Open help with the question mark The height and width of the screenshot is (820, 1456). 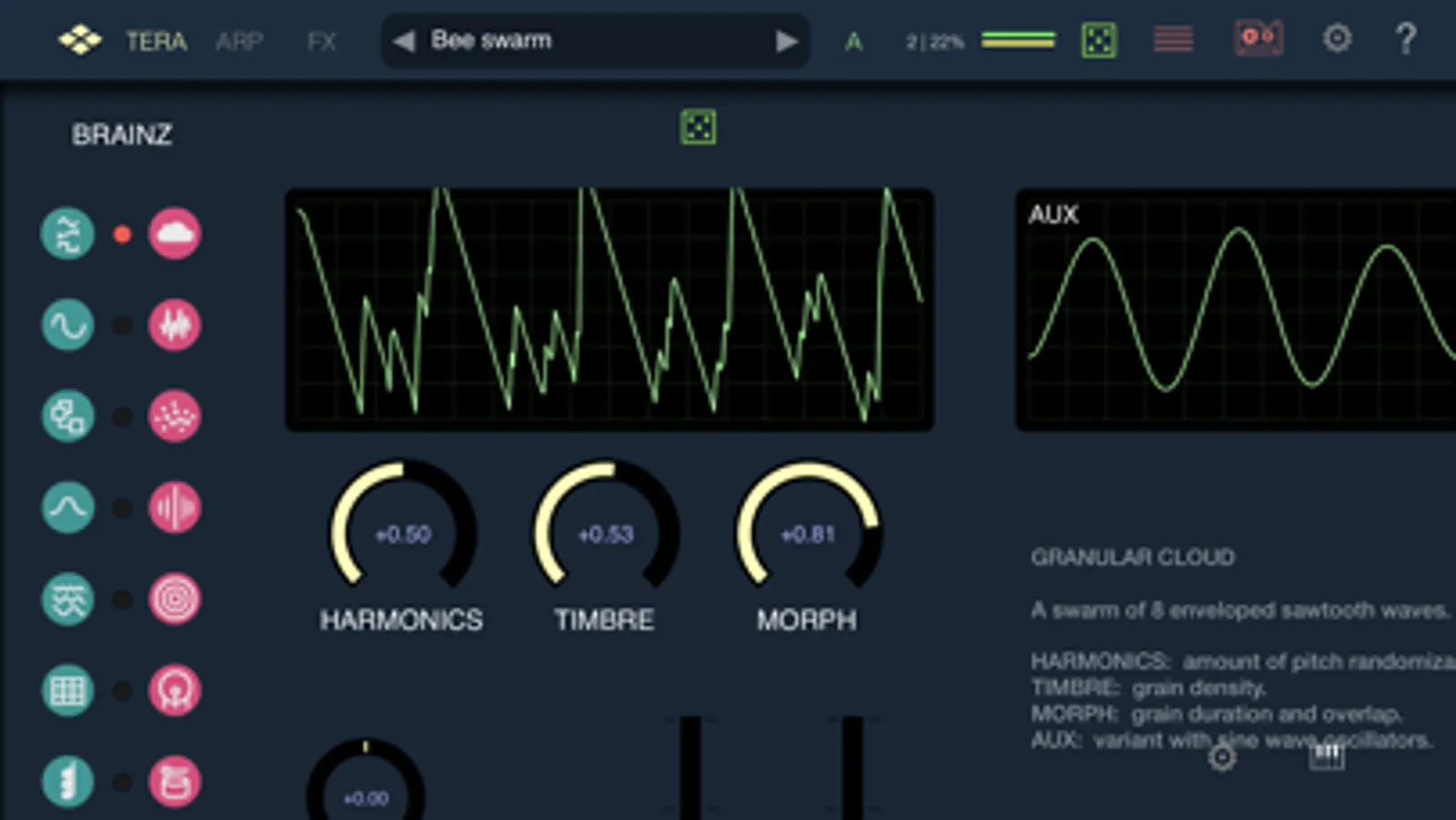(x=1406, y=38)
